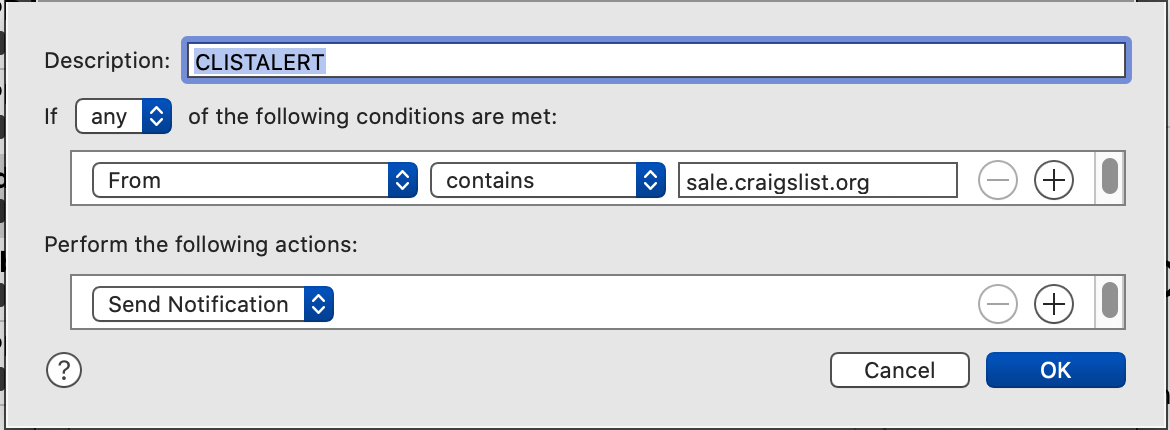Click the "If" label before the popup
The height and width of the screenshot is (430, 1170).
[x=51, y=117]
